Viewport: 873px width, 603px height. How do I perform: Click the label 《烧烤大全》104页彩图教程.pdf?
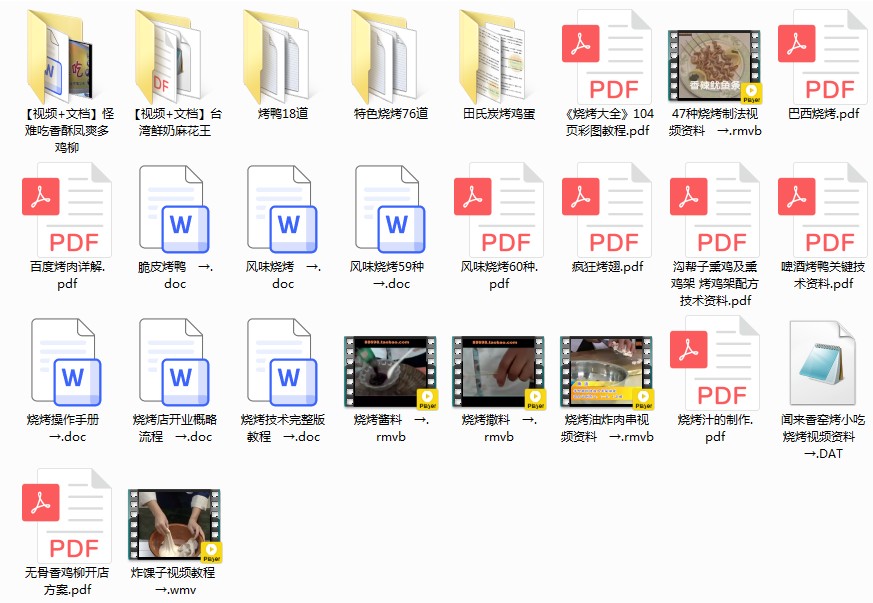tap(607, 122)
